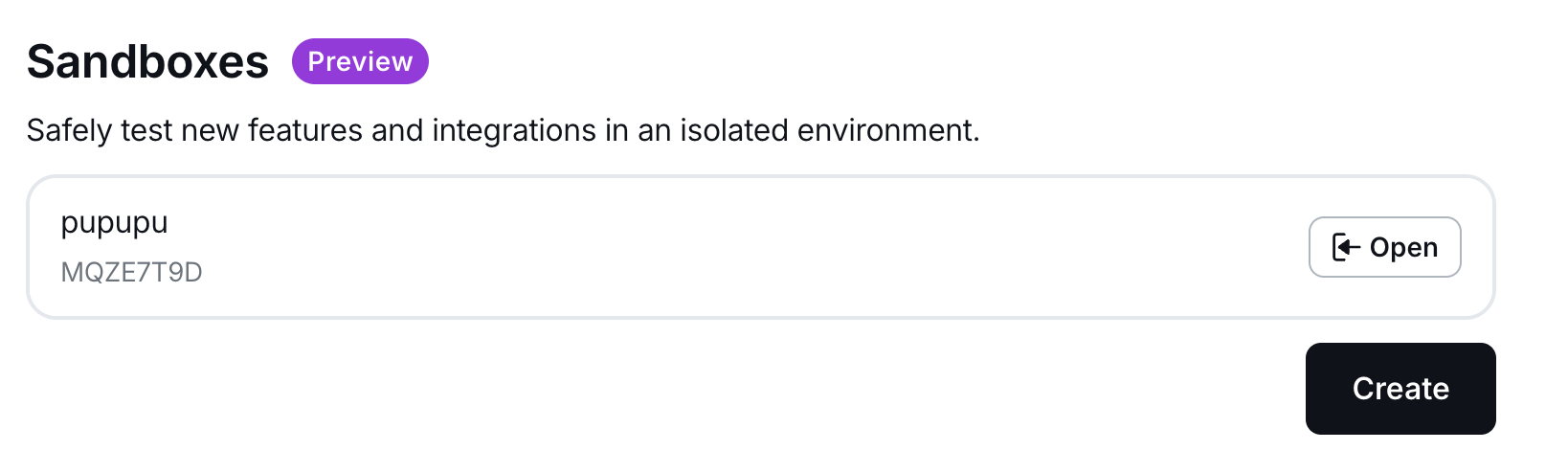Click the word 'Create' label
Screen dimensions: 1568x473
coord(1400,389)
